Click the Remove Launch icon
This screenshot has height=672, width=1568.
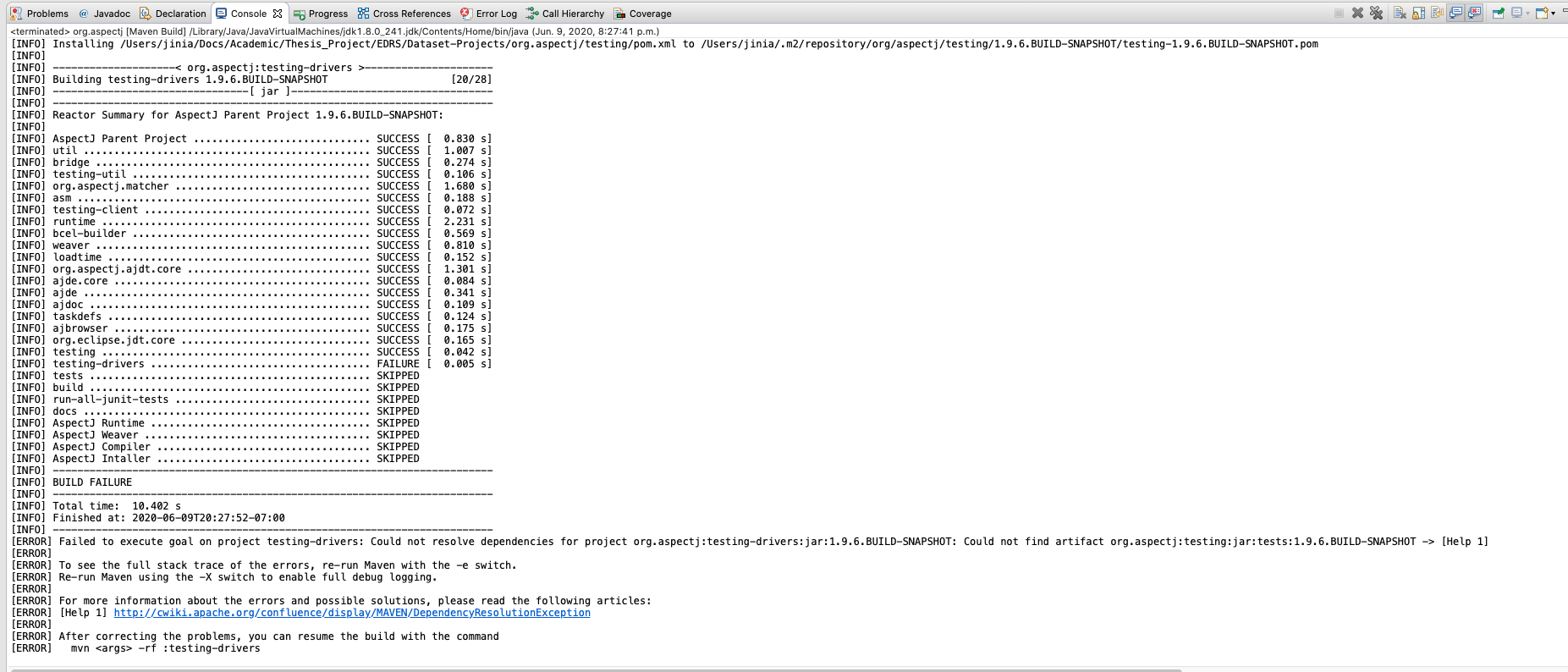point(1357,13)
